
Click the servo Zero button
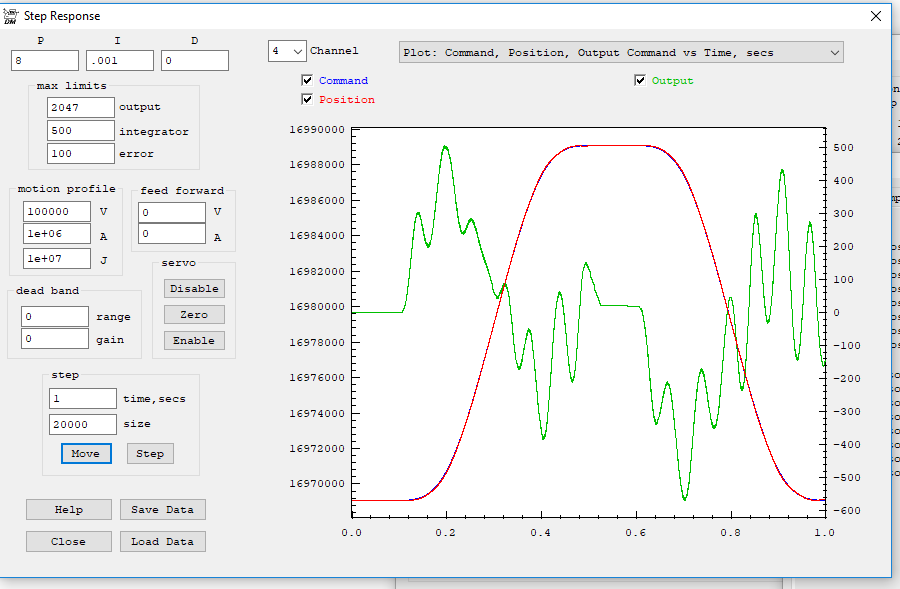point(194,314)
